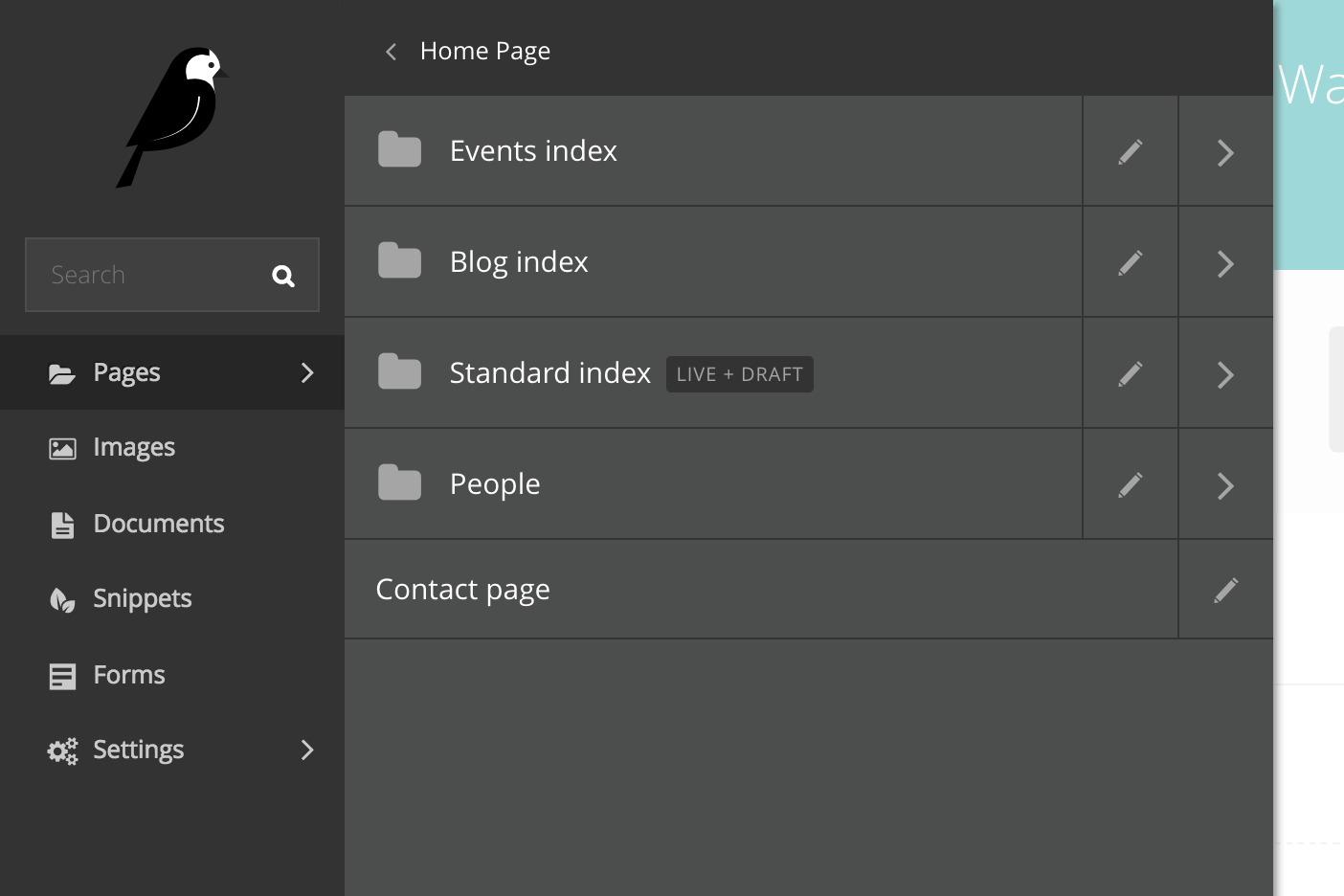Go back to Home Page with back arrow
Screen dimensions: 1344x896
click(390, 51)
